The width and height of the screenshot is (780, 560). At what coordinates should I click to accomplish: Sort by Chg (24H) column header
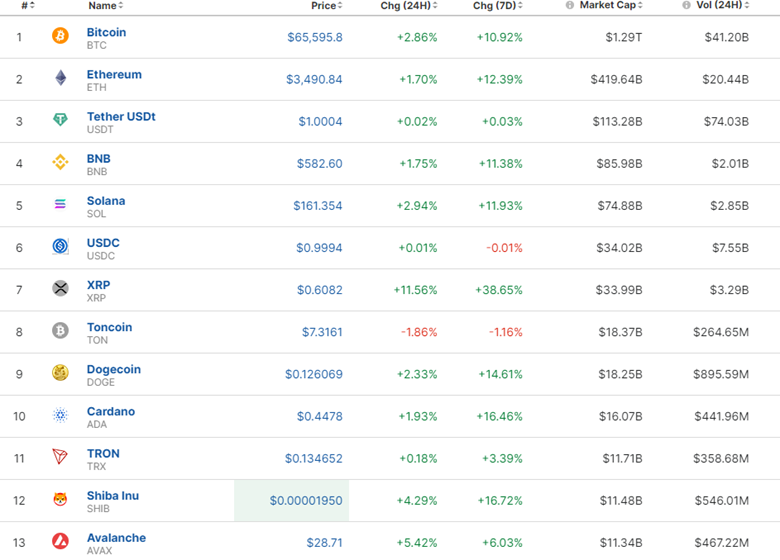408,6
